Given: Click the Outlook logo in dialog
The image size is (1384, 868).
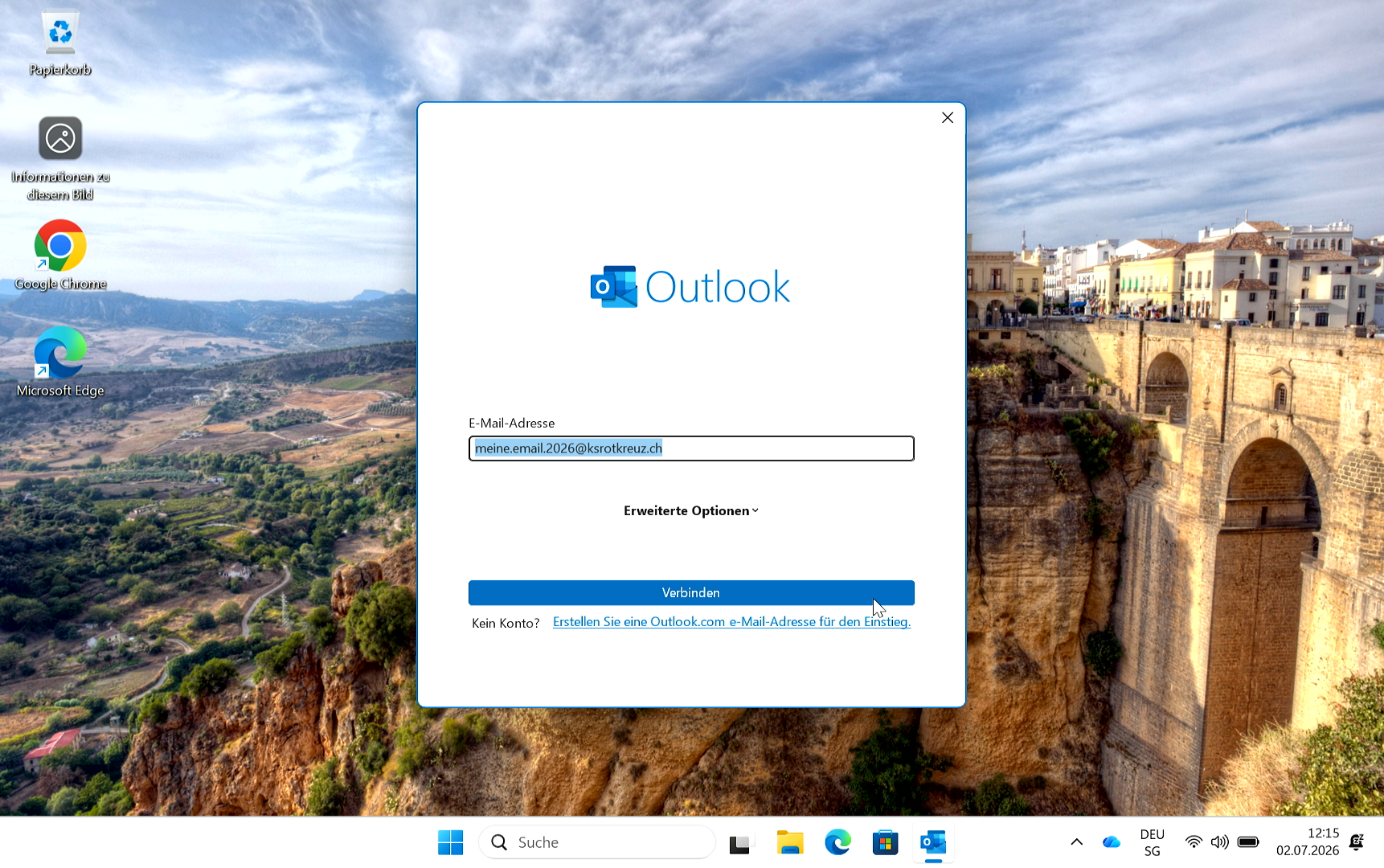Looking at the screenshot, I should pyautogui.click(x=690, y=287).
